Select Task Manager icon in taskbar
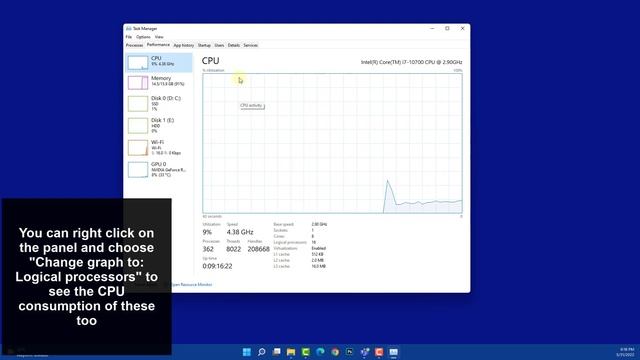 click(x=393, y=352)
